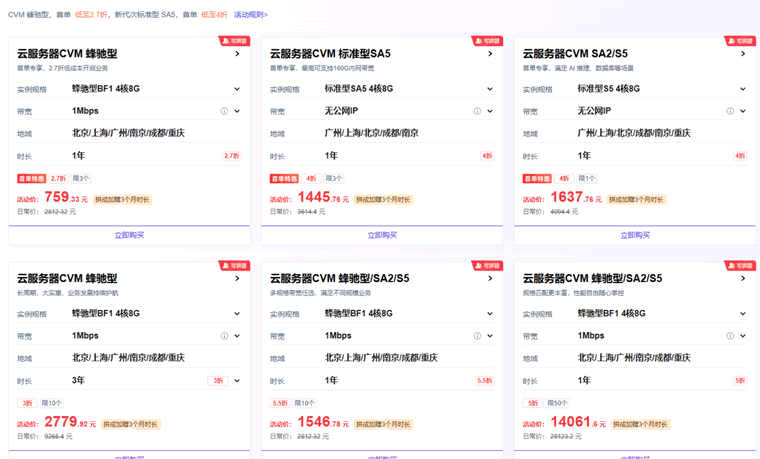
Task: Expand 实例规格 dropdown on 1546.78 元 card
Action: tap(490, 314)
